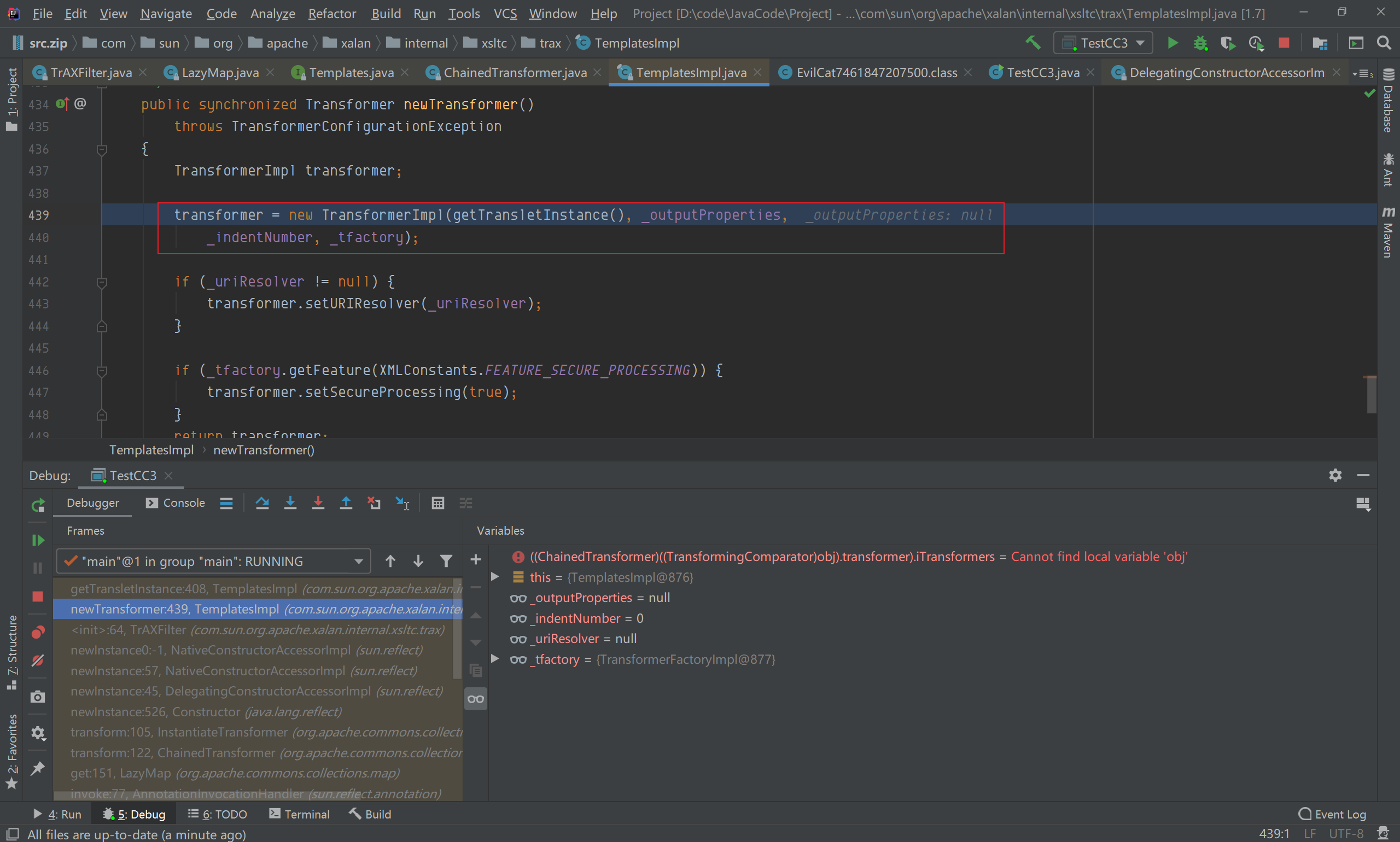
Task: Collapse the newTransformer method fold marker
Action: coord(102,149)
